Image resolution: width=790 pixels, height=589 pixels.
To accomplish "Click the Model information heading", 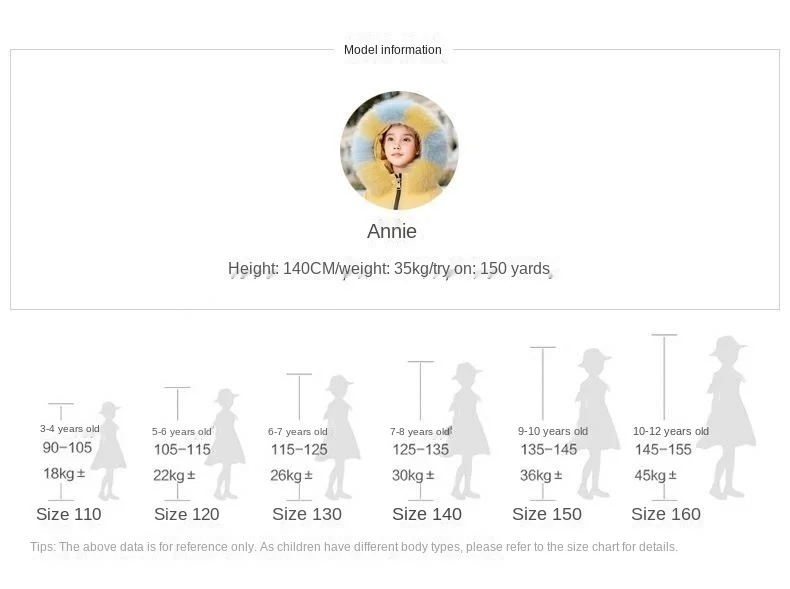I will click(x=393, y=50).
